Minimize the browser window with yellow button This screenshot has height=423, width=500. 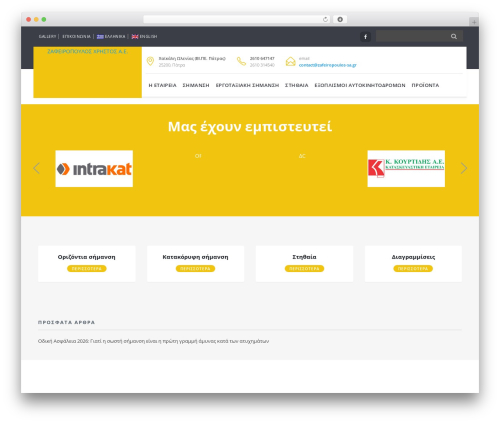click(36, 19)
